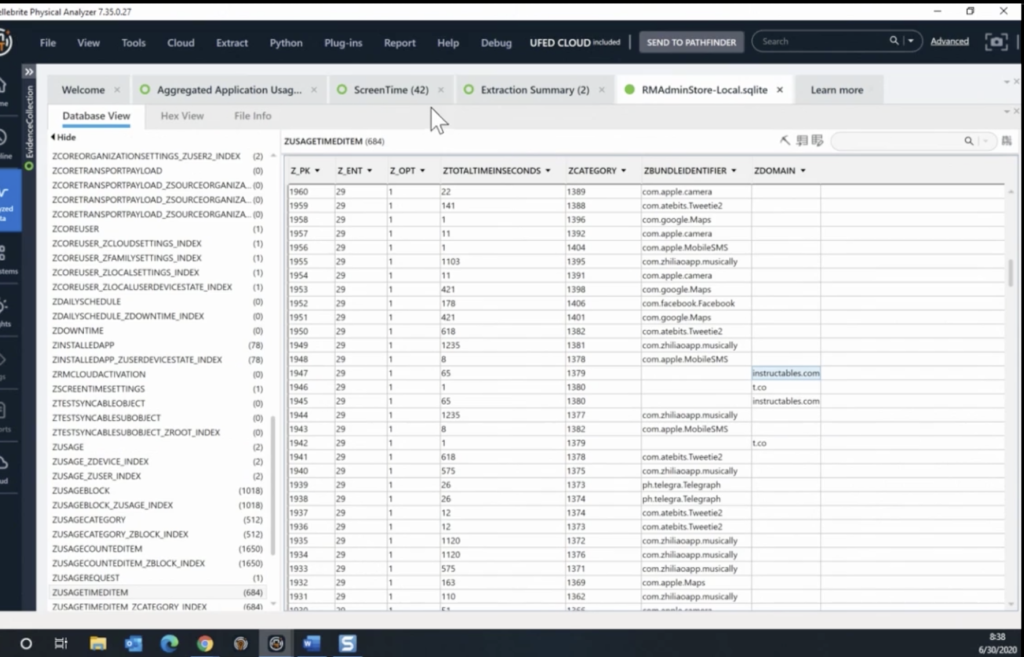Open the Plug-ins menu

coord(343,42)
